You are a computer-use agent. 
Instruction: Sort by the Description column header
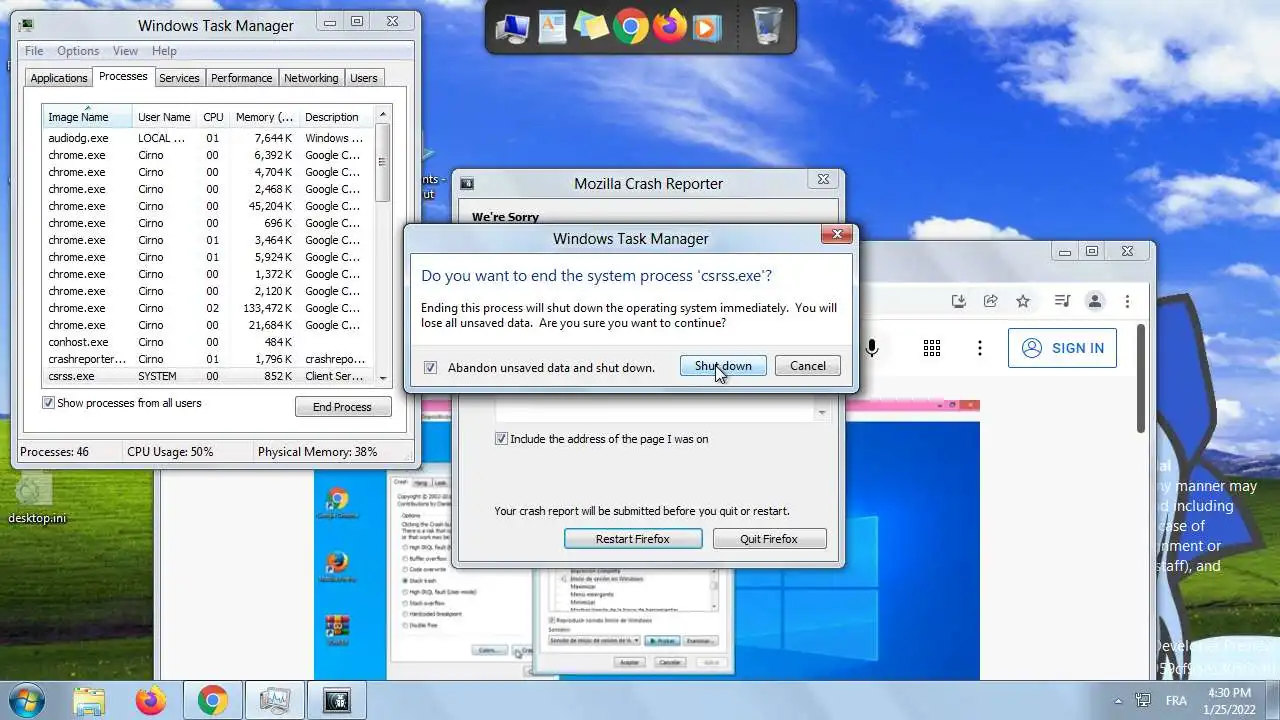[x=336, y=117]
